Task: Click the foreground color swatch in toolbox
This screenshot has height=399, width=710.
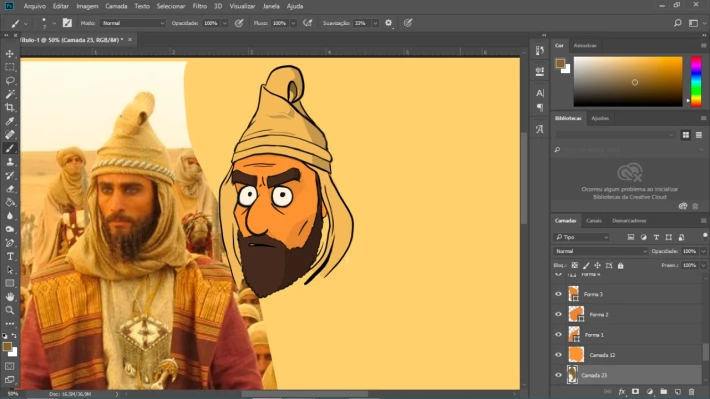Action: (x=7, y=347)
